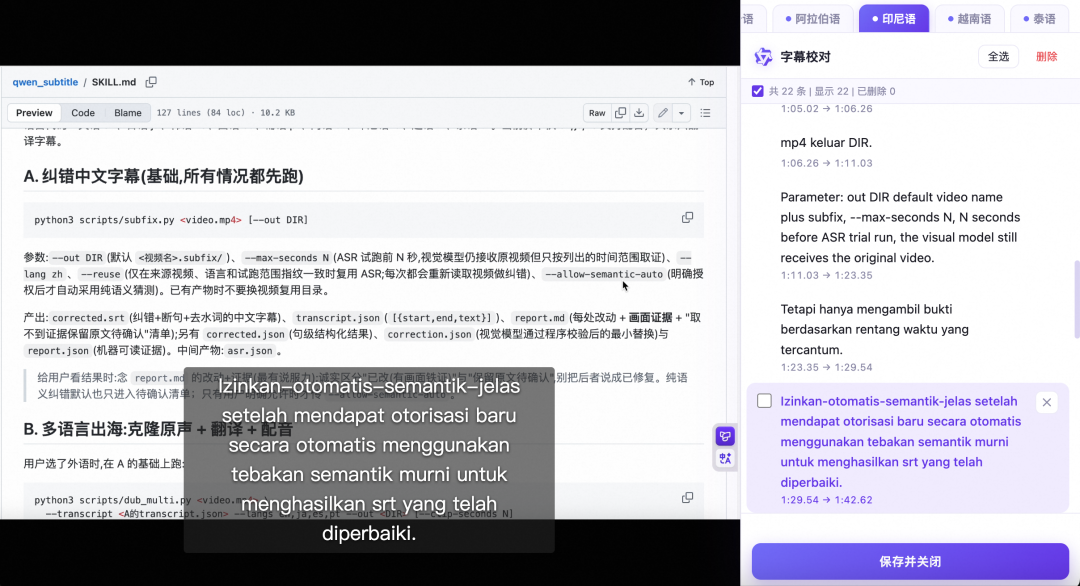Click timestamp 1:23.35 → 1:29.54
The height and width of the screenshot is (586, 1080).
click(x=827, y=368)
